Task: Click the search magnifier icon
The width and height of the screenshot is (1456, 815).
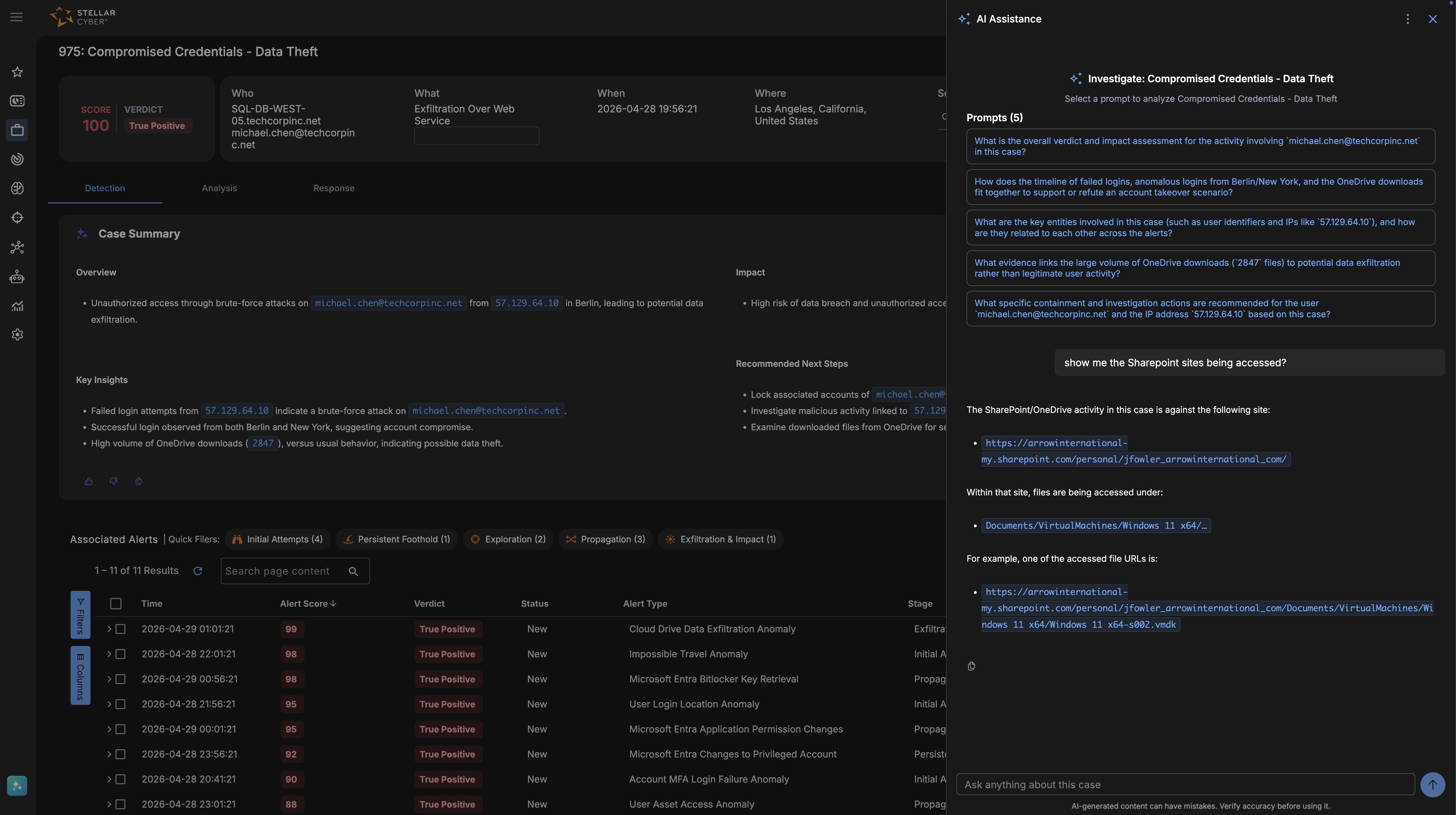Action: coord(353,571)
